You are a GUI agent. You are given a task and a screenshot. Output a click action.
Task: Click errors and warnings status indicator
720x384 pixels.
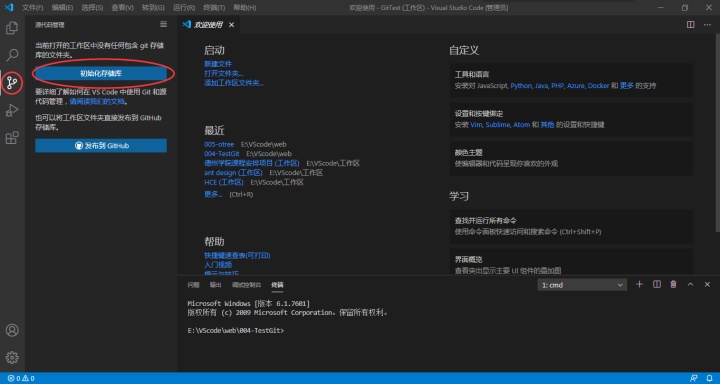(21, 378)
